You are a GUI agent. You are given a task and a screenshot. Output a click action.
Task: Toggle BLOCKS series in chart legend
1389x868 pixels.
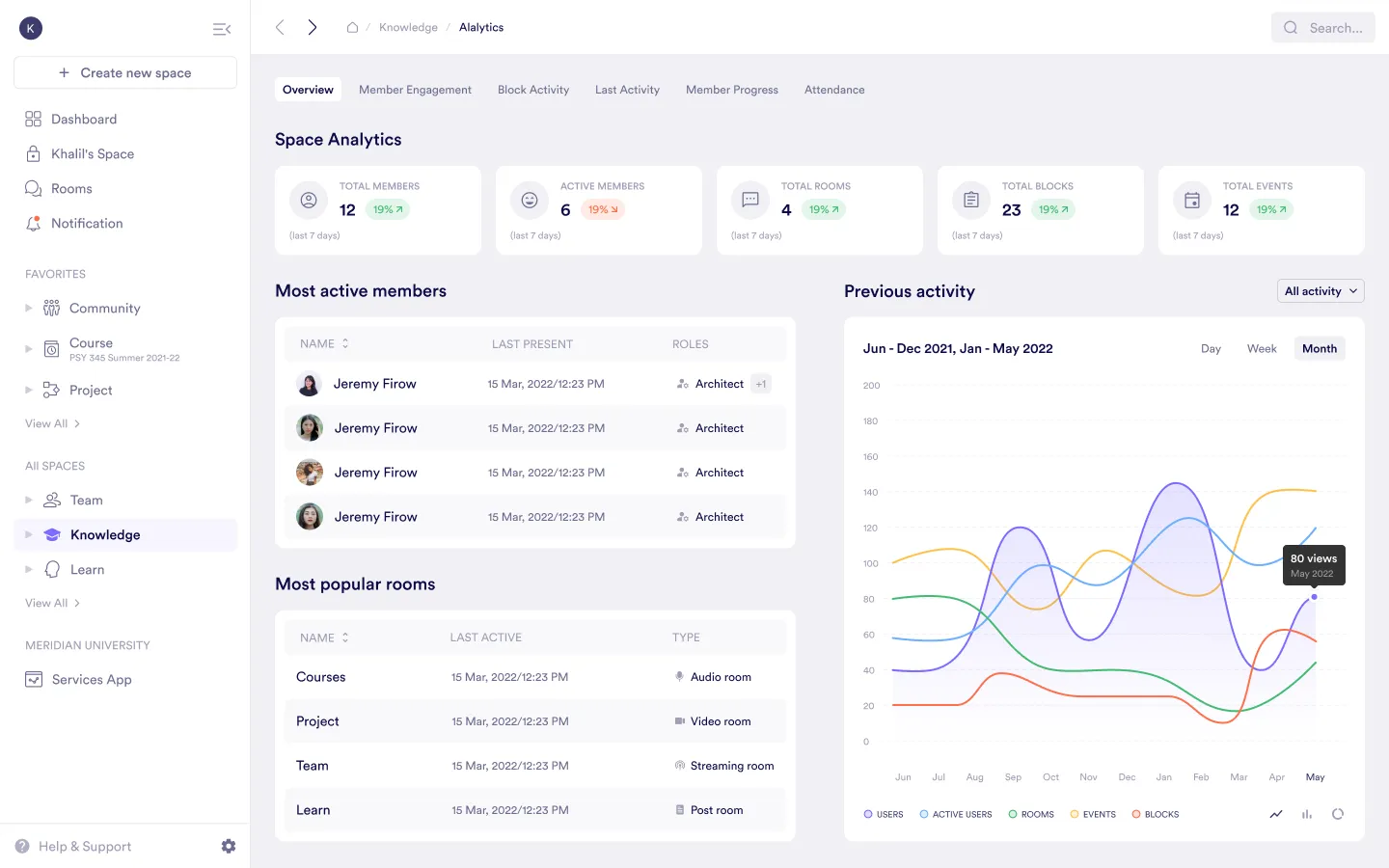(x=1156, y=814)
